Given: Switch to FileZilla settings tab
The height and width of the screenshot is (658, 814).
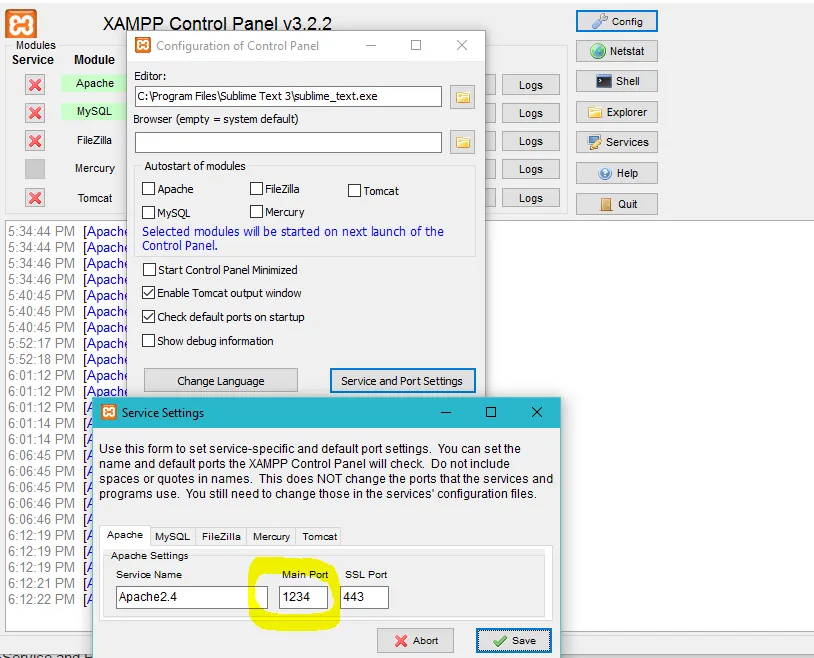Looking at the screenshot, I should [x=221, y=536].
